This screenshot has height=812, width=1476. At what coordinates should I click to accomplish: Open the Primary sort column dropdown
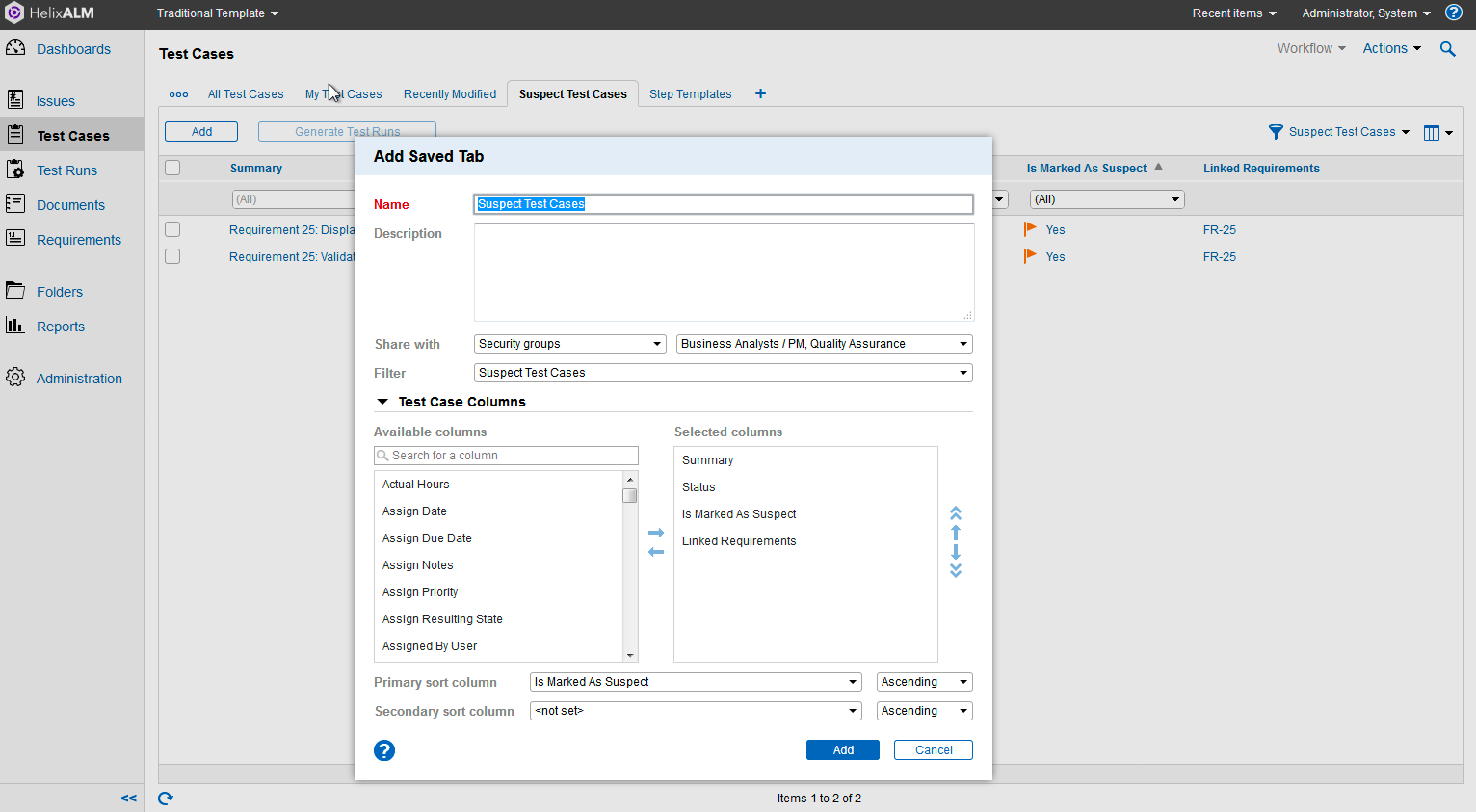695,681
